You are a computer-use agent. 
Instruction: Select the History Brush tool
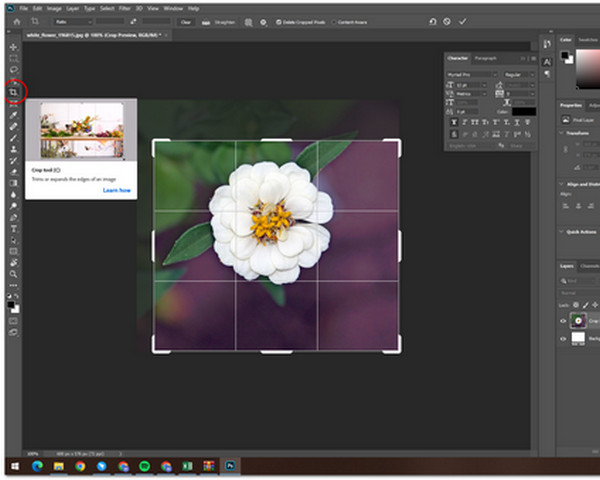(x=13, y=160)
